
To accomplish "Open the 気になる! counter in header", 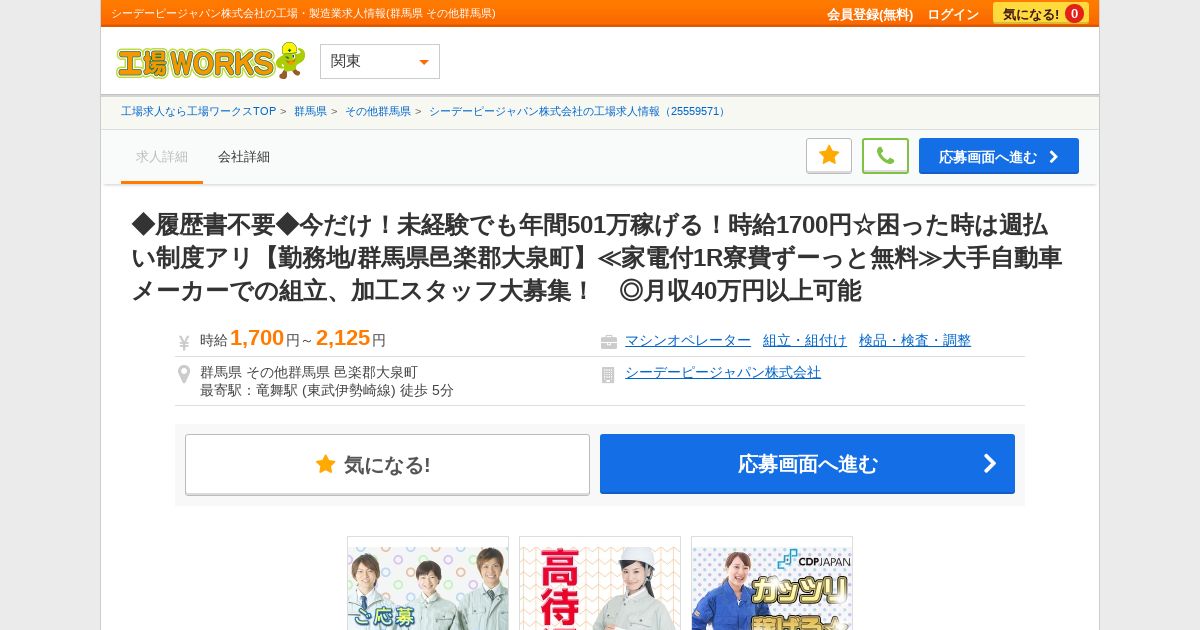I will (x=1041, y=13).
